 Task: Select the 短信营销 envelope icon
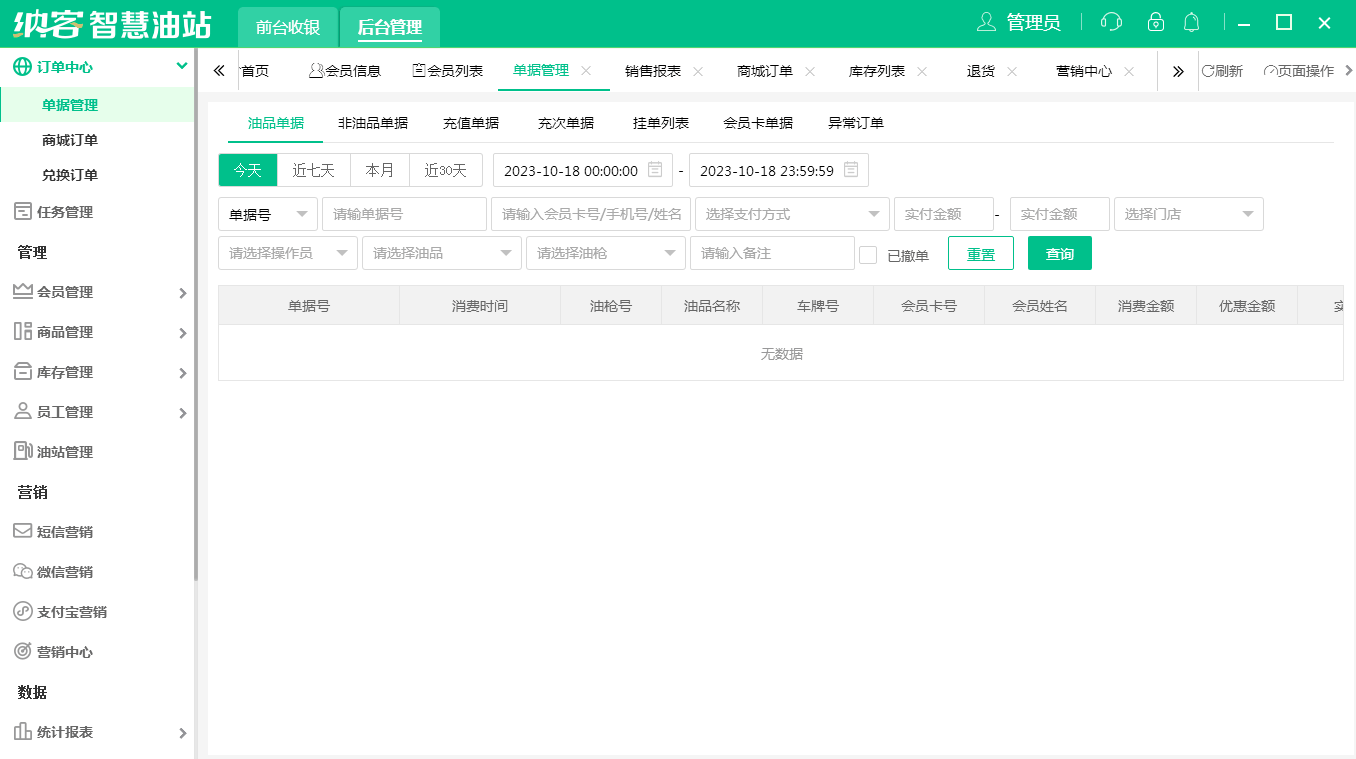pyautogui.click(x=22, y=531)
